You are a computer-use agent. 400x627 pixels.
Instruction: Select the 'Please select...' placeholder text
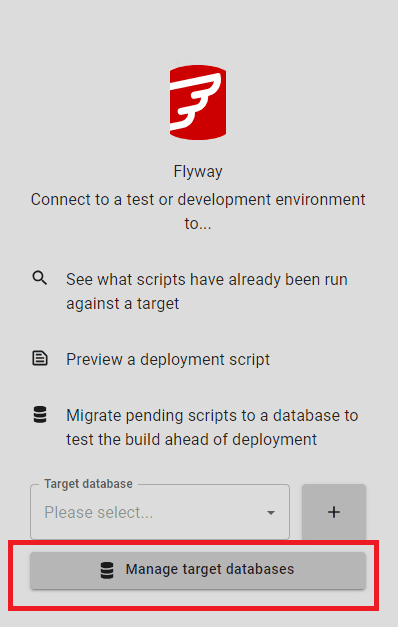(x=98, y=513)
